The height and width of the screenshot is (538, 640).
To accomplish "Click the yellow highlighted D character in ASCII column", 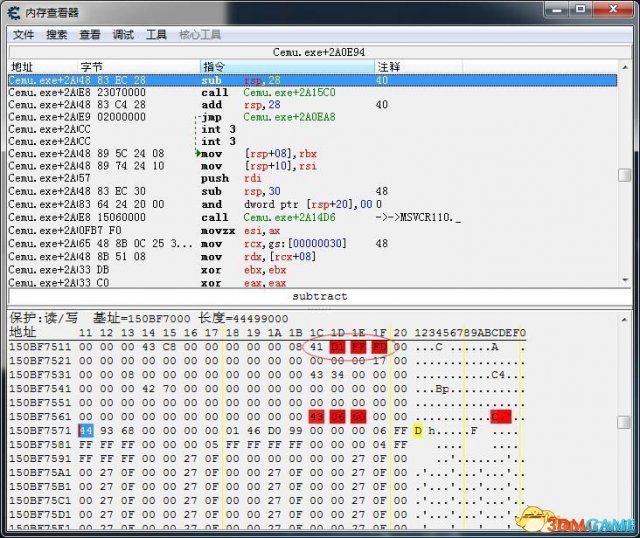I will [418, 431].
